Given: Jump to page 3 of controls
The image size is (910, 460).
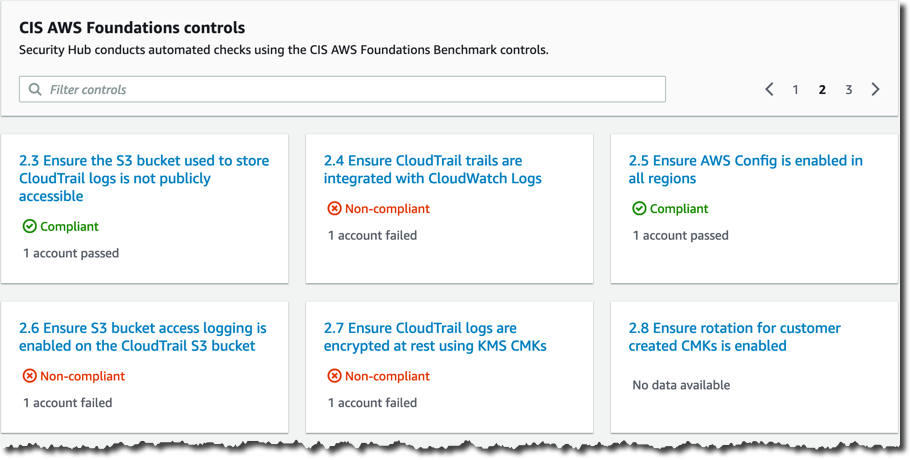Looking at the screenshot, I should (848, 89).
